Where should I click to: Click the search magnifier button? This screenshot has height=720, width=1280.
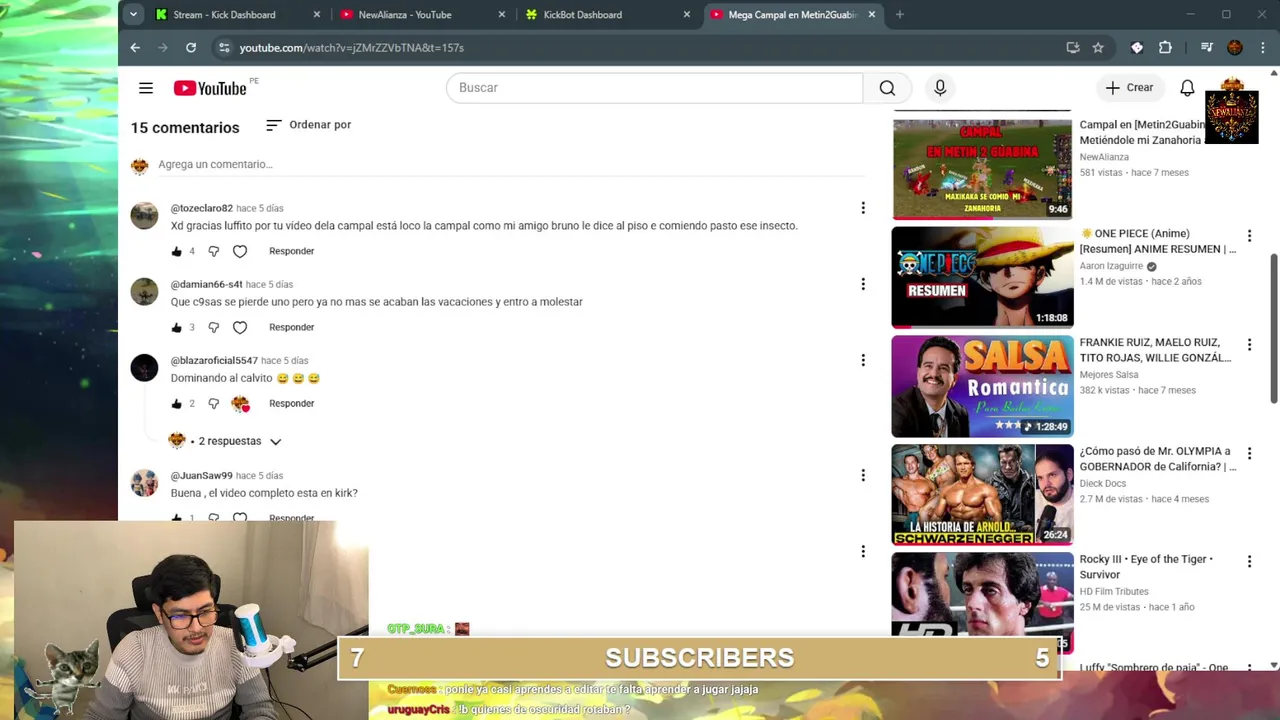pos(887,88)
